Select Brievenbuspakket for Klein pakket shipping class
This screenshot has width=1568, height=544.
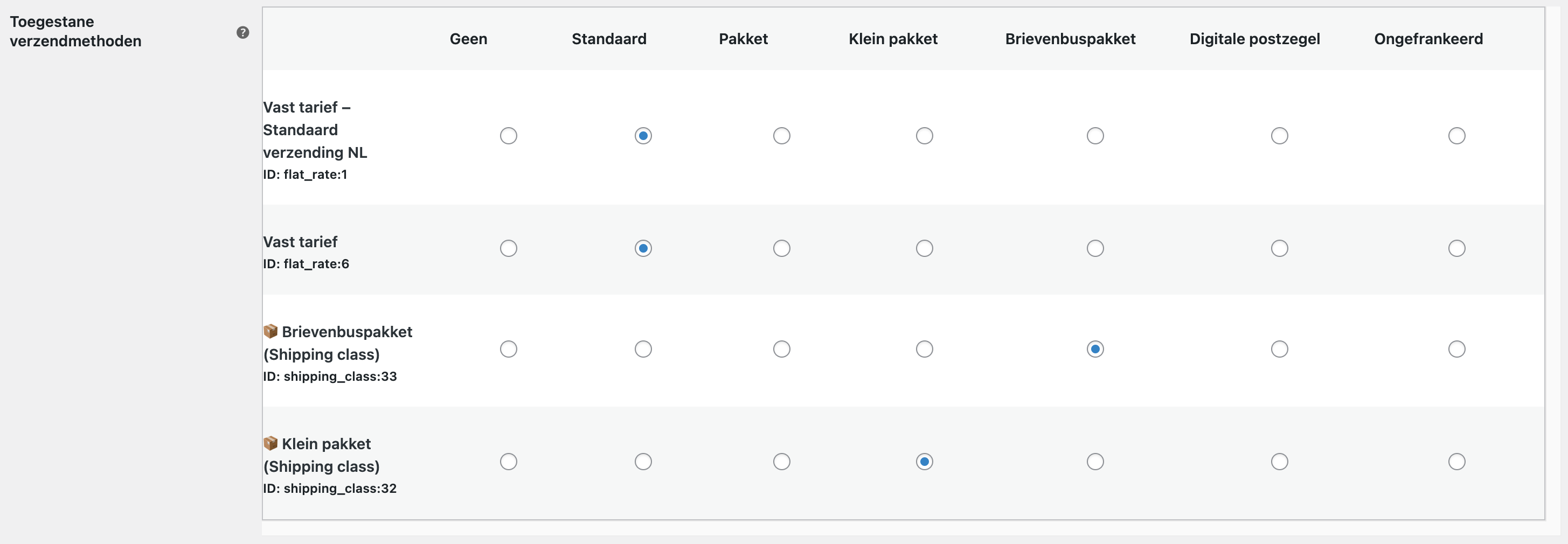pos(1095,462)
